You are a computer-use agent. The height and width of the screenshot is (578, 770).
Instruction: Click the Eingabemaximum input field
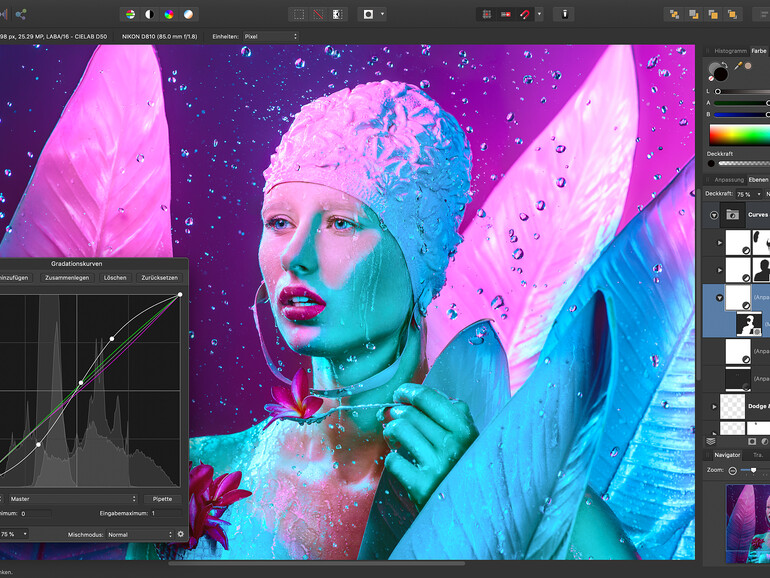click(165, 513)
